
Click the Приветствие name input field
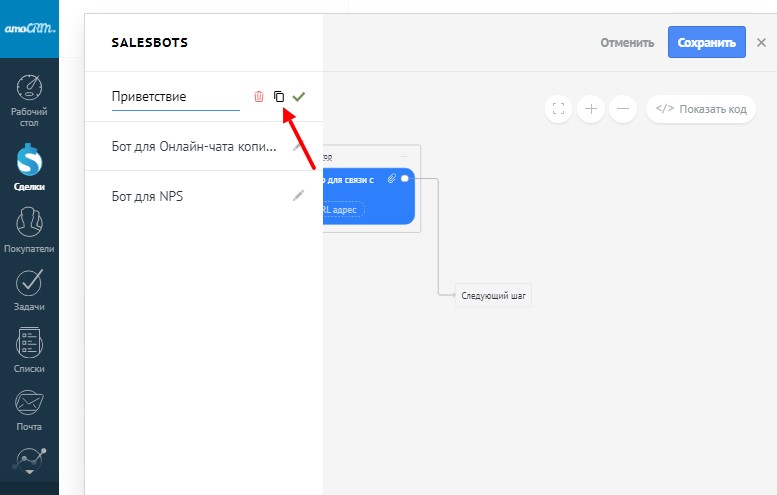click(175, 97)
